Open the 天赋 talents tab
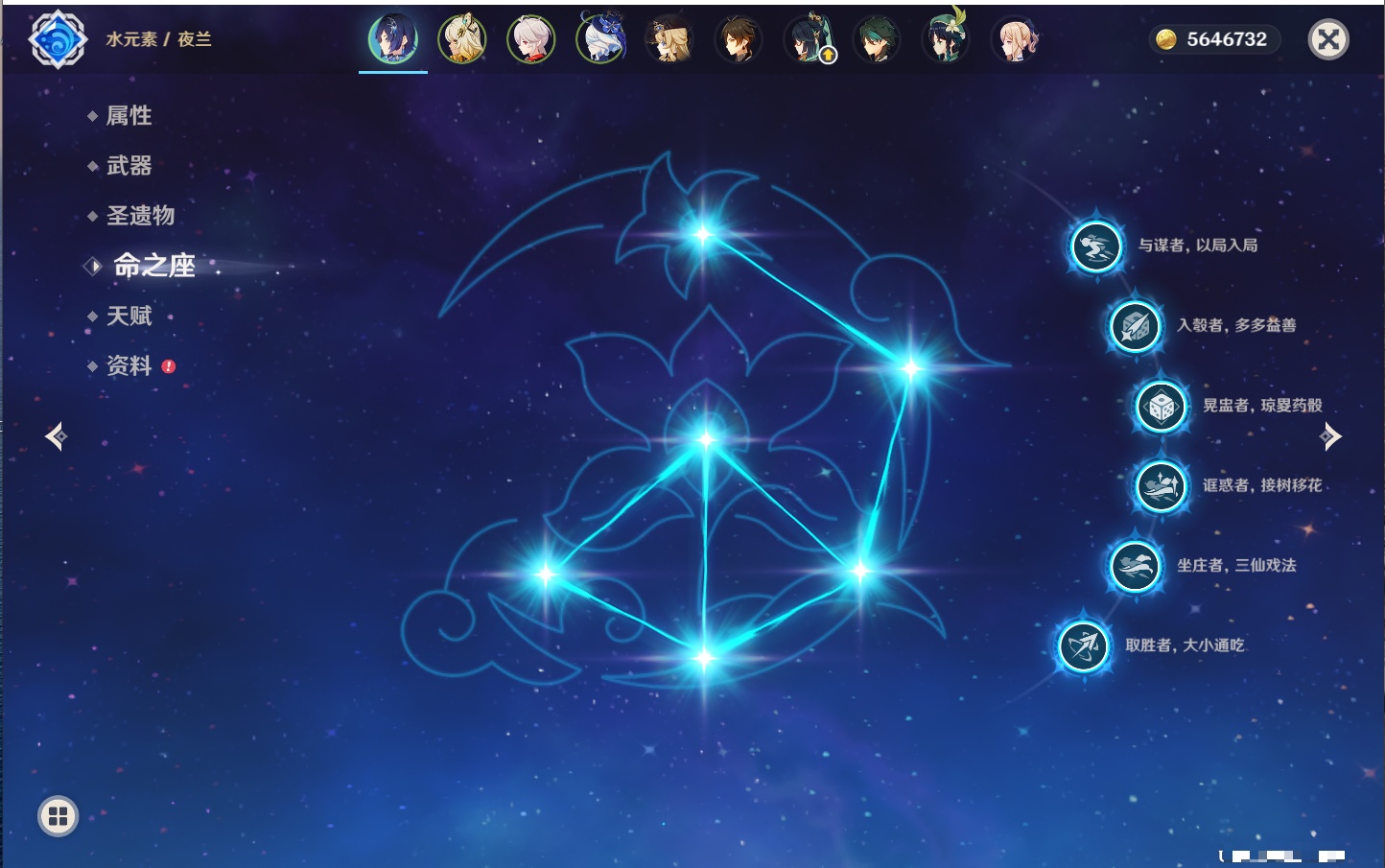The width and height of the screenshot is (1385, 868). point(129,316)
